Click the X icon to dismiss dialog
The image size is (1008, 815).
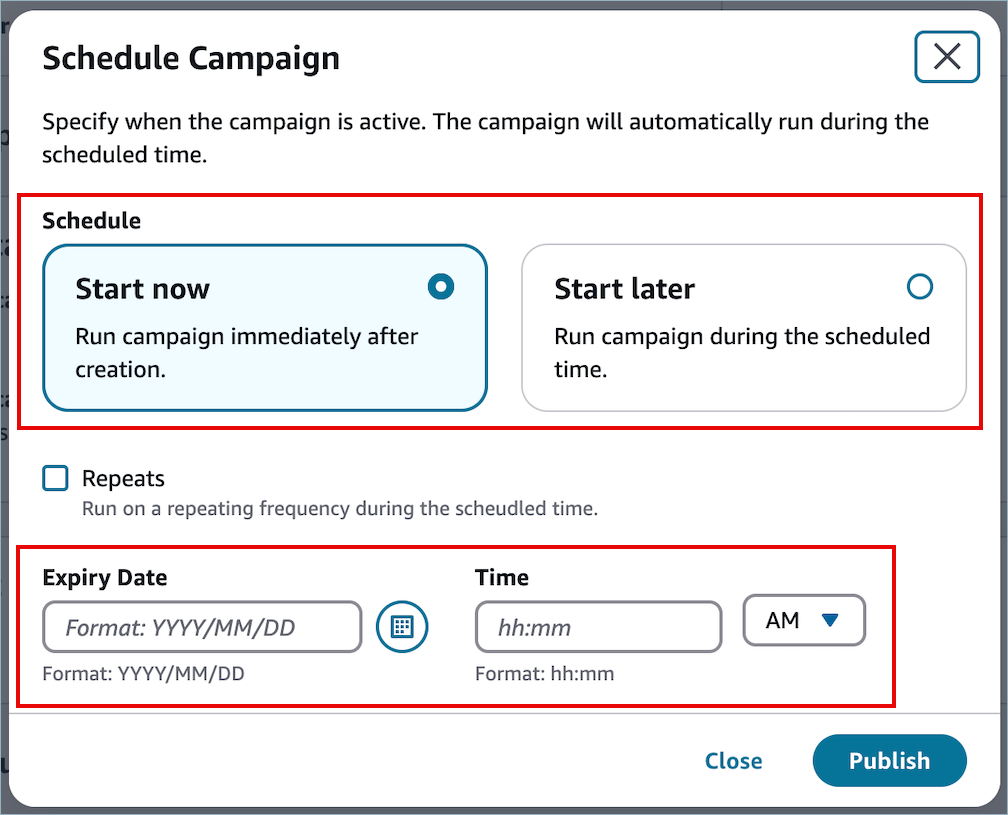click(946, 57)
